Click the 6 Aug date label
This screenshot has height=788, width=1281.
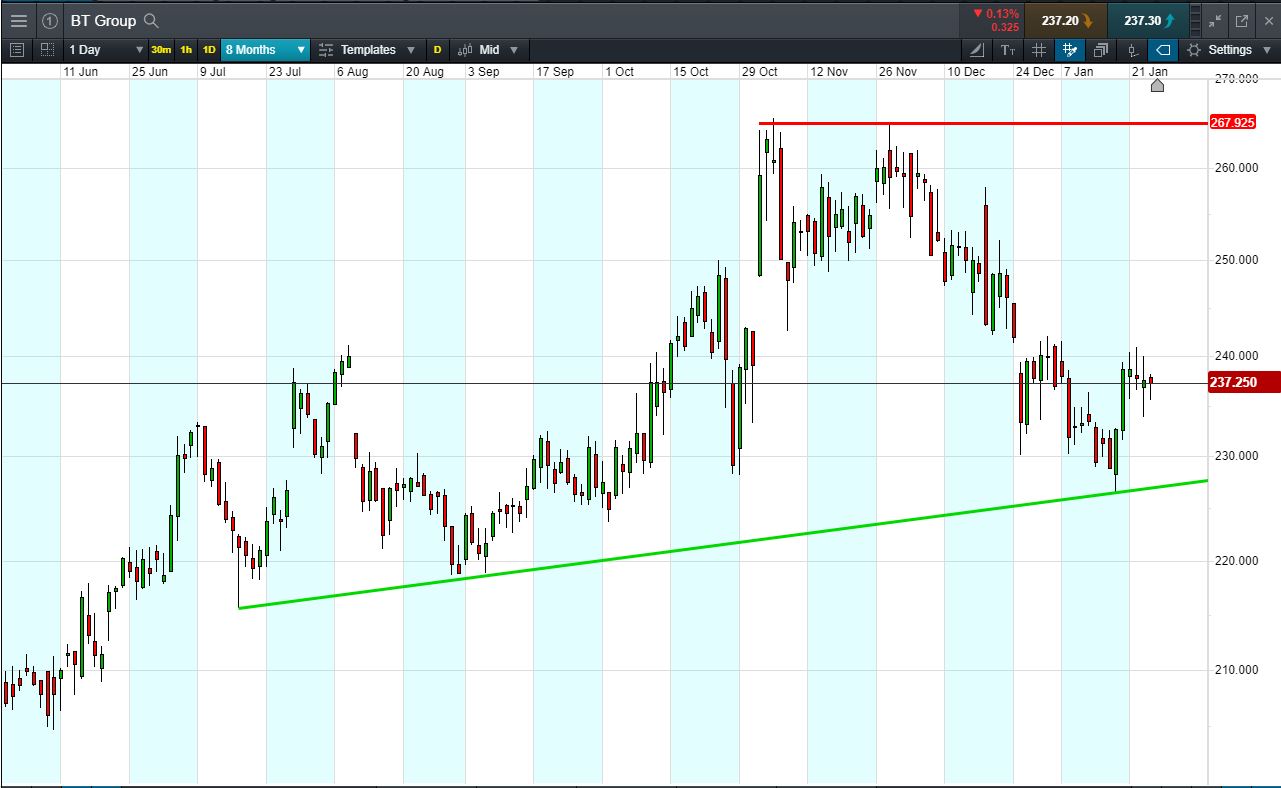pyautogui.click(x=352, y=72)
